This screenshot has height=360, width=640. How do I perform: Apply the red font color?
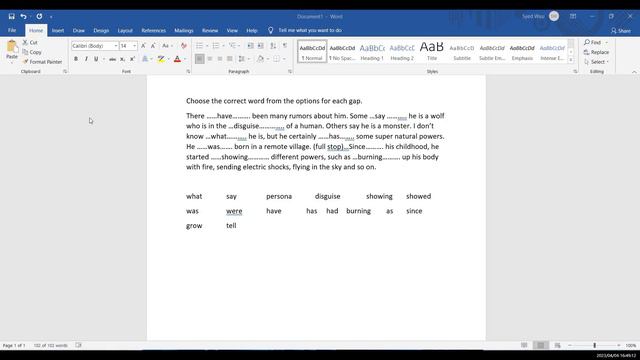(177, 59)
